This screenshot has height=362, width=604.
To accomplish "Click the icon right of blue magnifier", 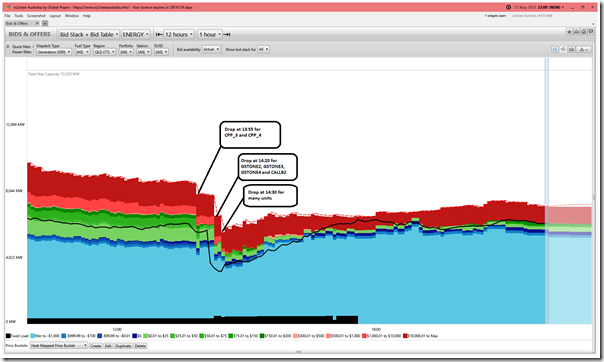I will [x=563, y=49].
